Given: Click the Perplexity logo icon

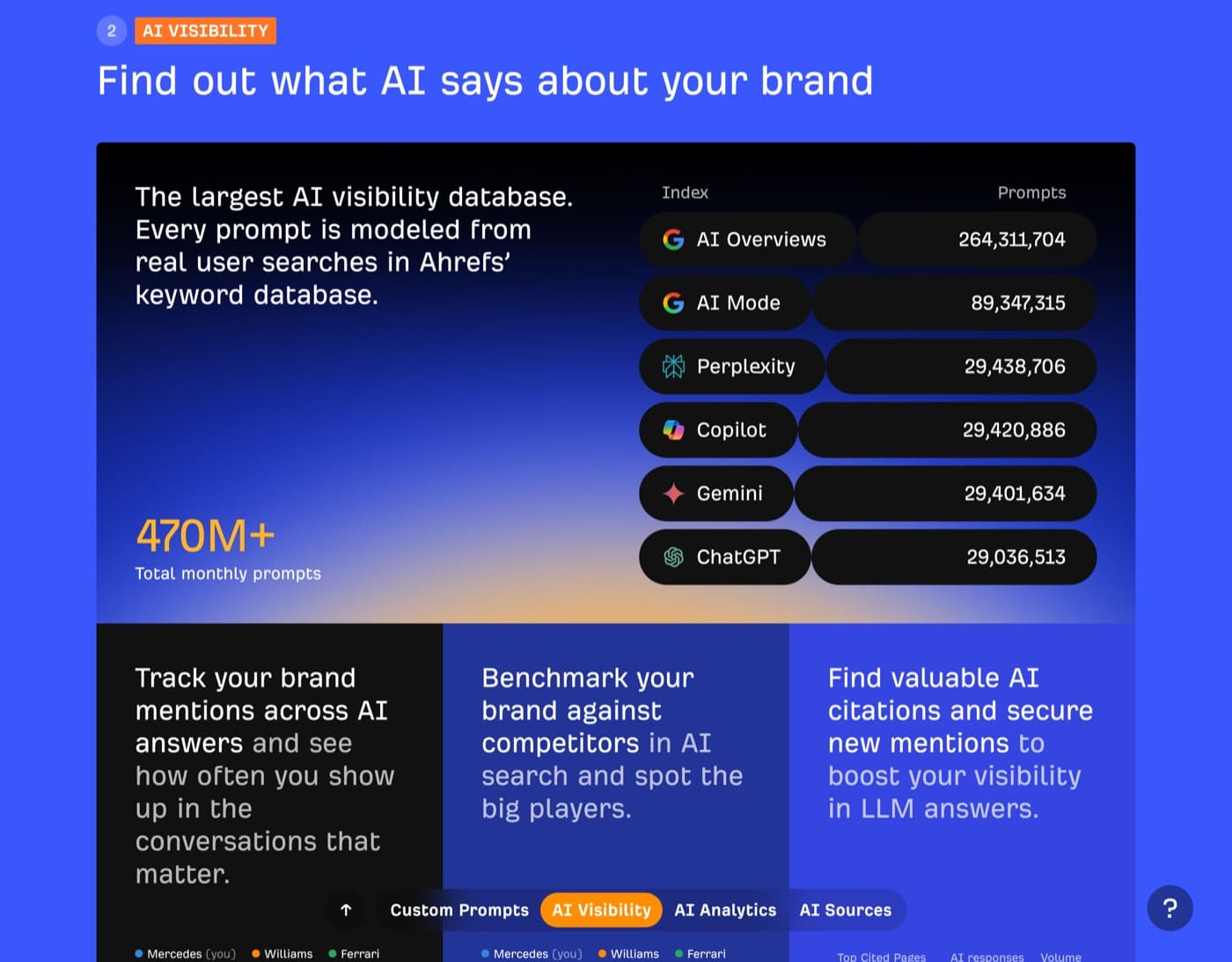Looking at the screenshot, I should pos(673,366).
